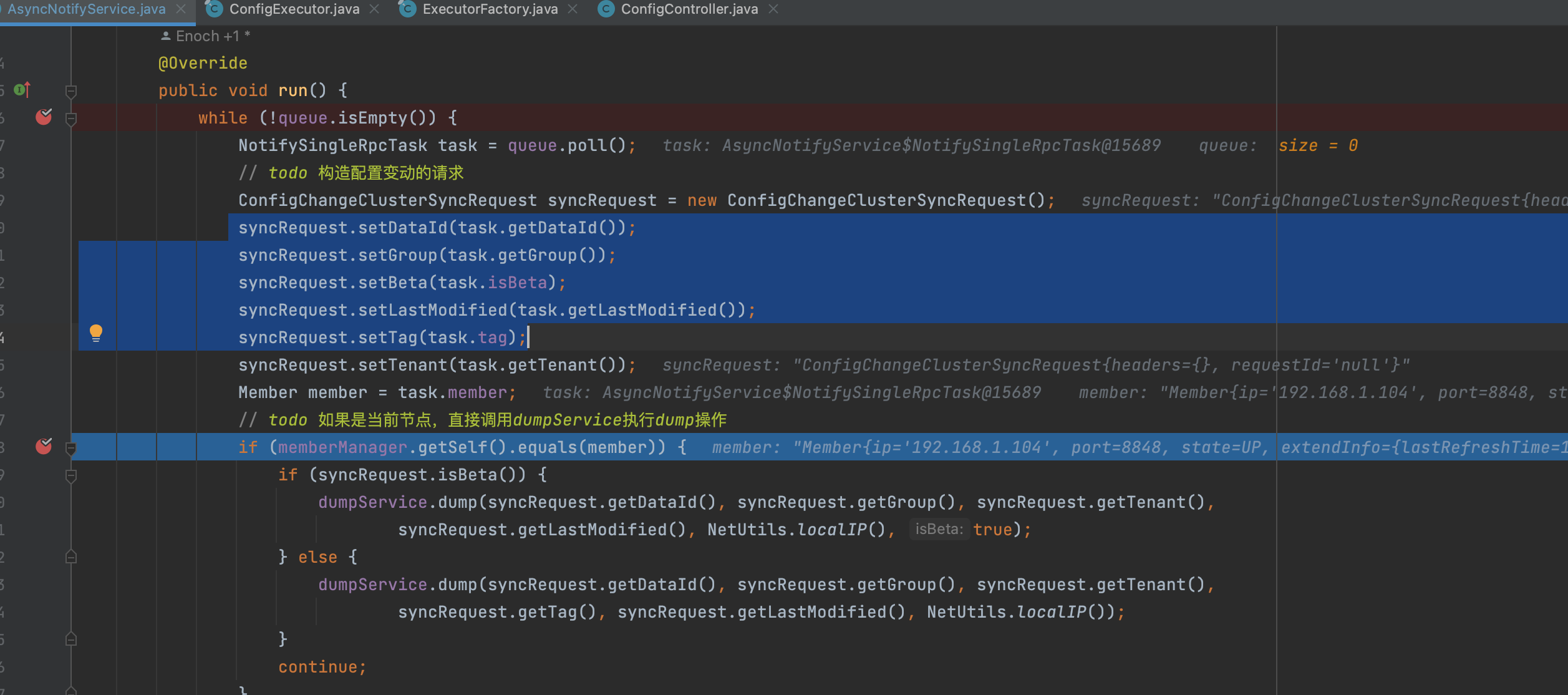This screenshot has width=1568, height=695.
Task: Click the fold end marker beside closing brace before continue
Action: pos(71,639)
